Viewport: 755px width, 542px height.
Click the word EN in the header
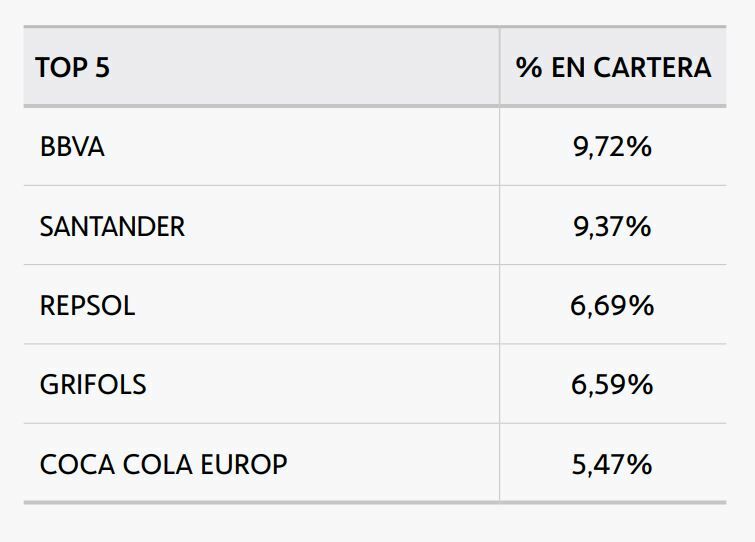click(x=569, y=68)
